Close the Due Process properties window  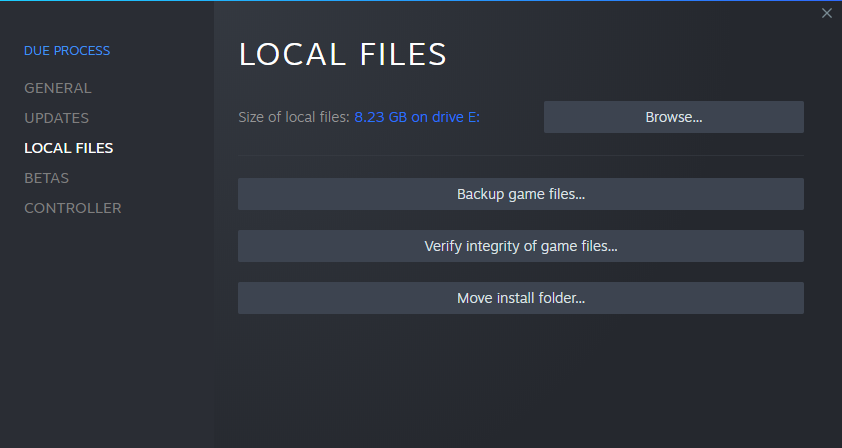tap(826, 13)
